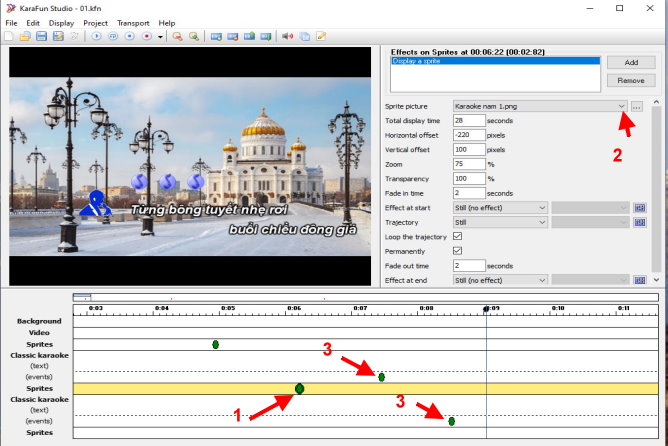Uncheck the Permanently checkbox
668x446 pixels.
(x=458, y=251)
